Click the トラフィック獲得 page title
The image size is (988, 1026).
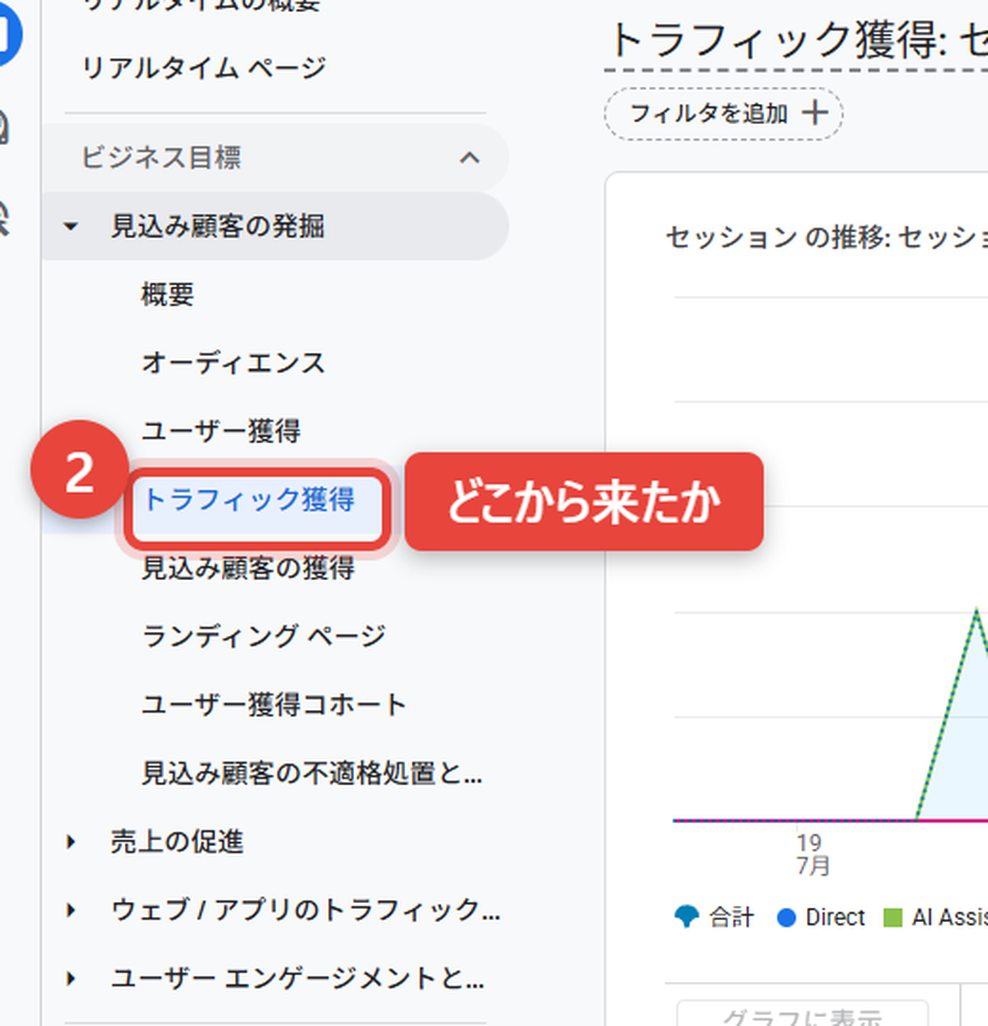798,41
